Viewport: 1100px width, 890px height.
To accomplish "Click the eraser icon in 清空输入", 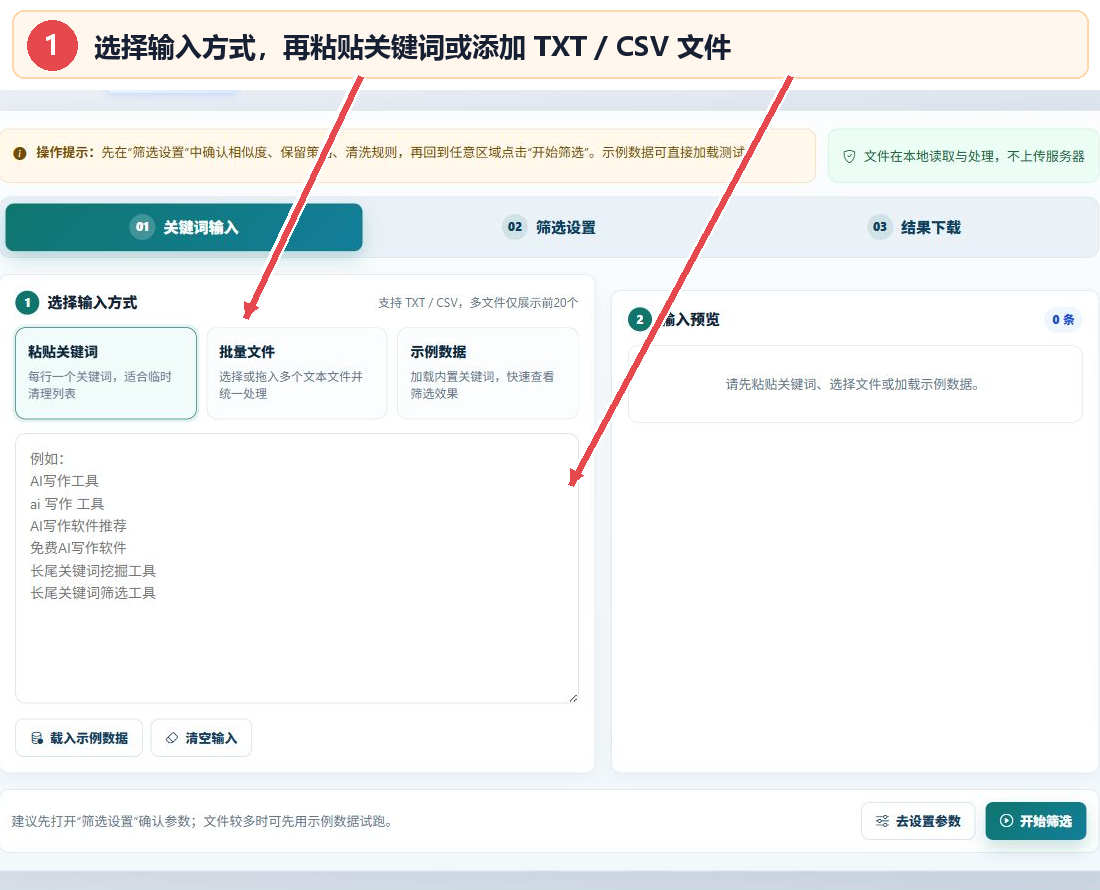I will click(x=172, y=738).
